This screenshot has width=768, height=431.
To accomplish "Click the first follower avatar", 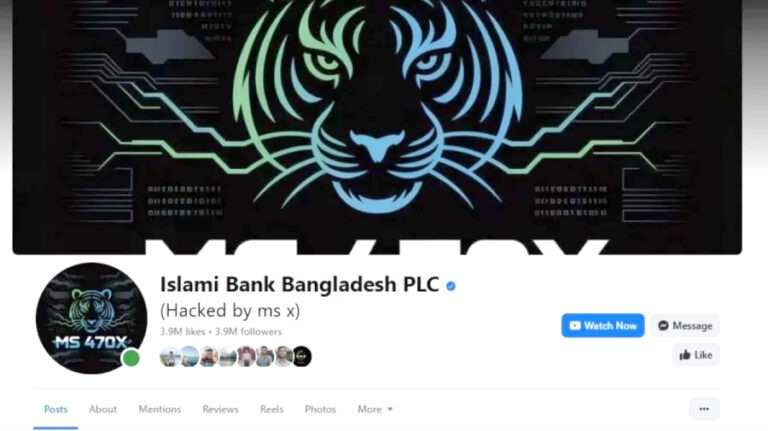I will click(x=170, y=356).
